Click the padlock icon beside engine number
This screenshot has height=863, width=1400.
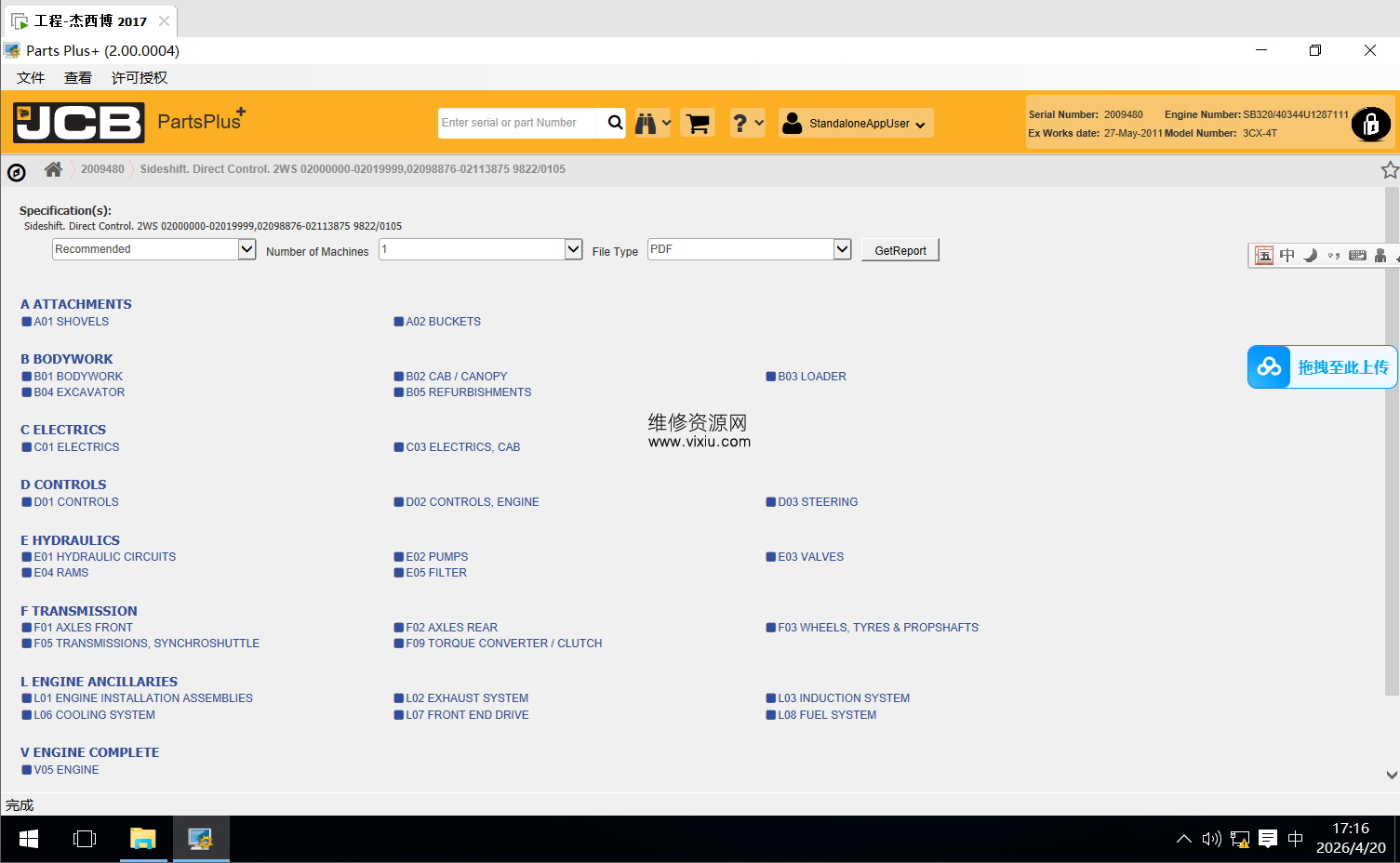click(1370, 124)
